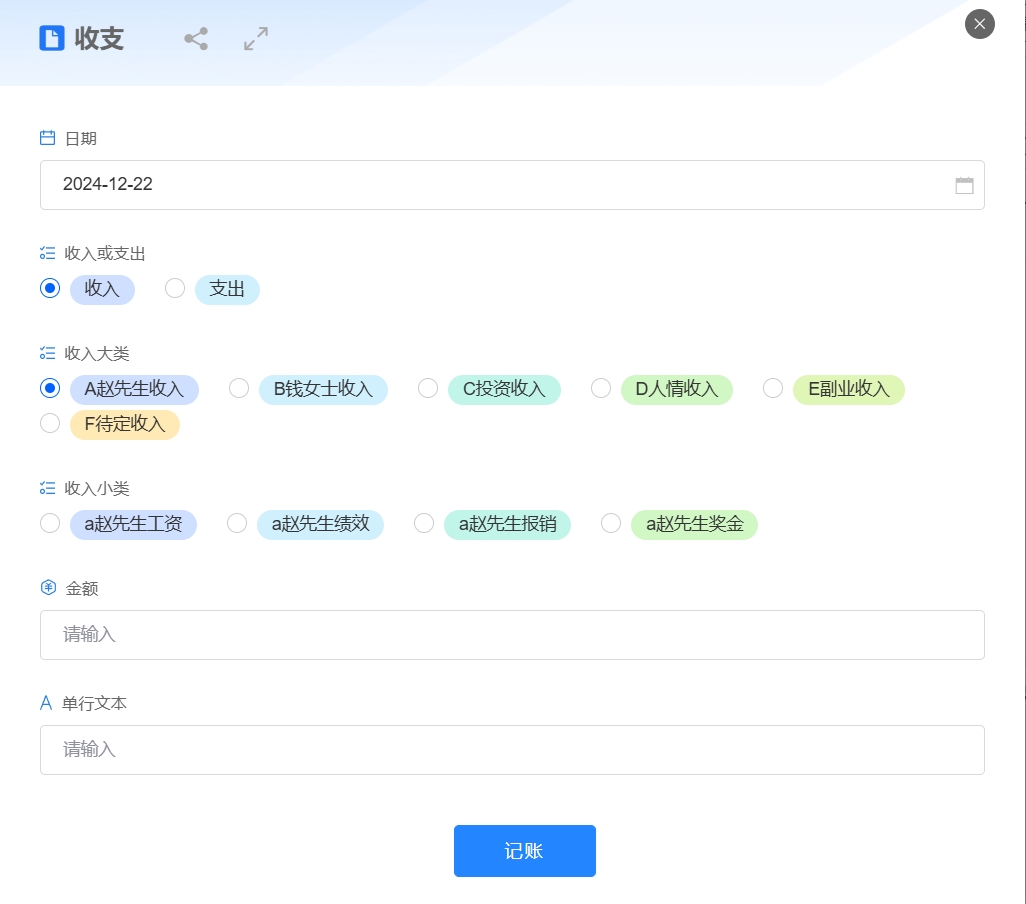
Task: Choose B钱女士收入 category
Action: tap(239, 388)
